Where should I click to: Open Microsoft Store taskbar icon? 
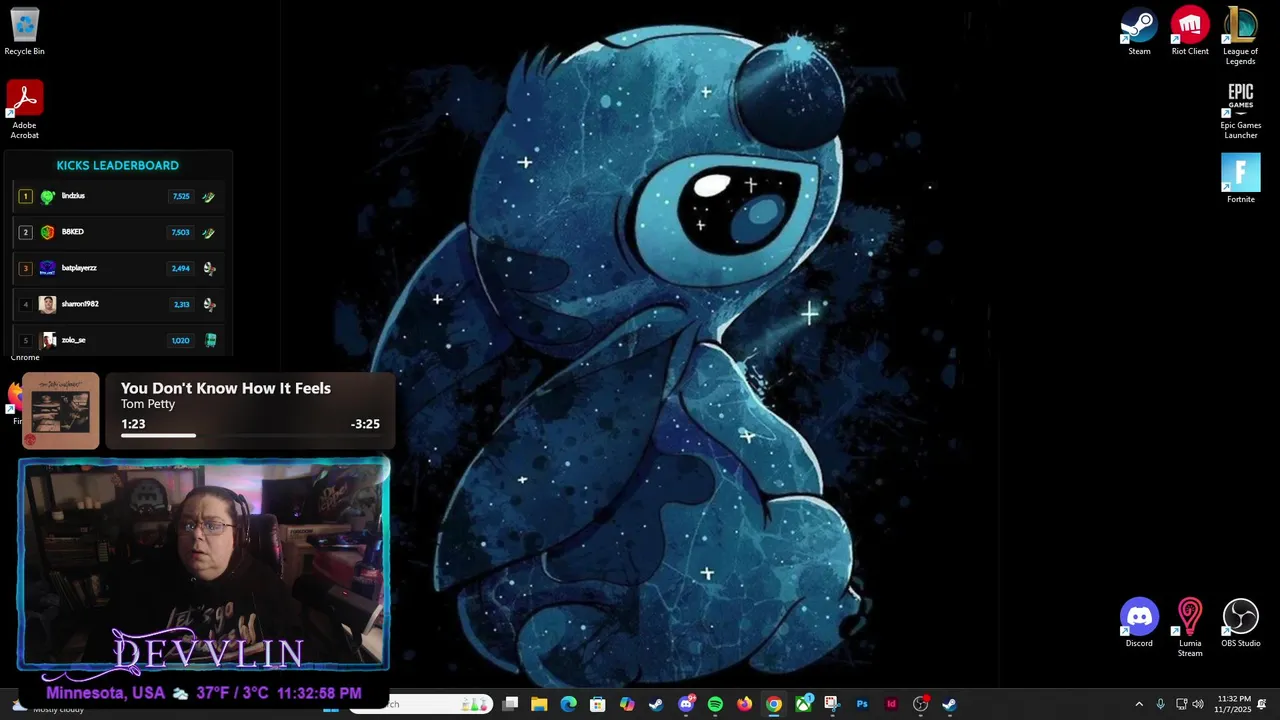tap(597, 704)
